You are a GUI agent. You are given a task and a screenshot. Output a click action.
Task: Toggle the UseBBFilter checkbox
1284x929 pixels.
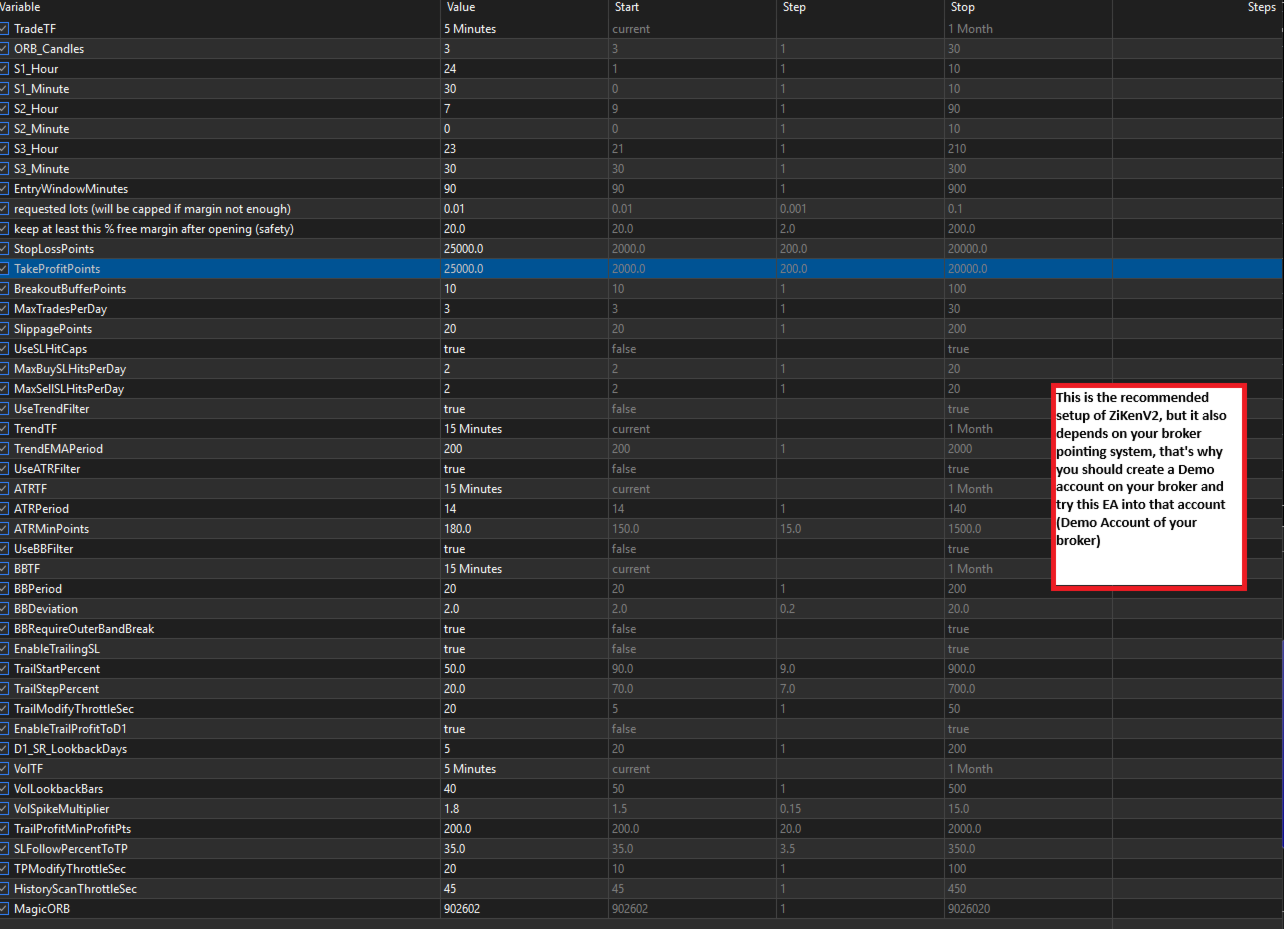[5, 549]
